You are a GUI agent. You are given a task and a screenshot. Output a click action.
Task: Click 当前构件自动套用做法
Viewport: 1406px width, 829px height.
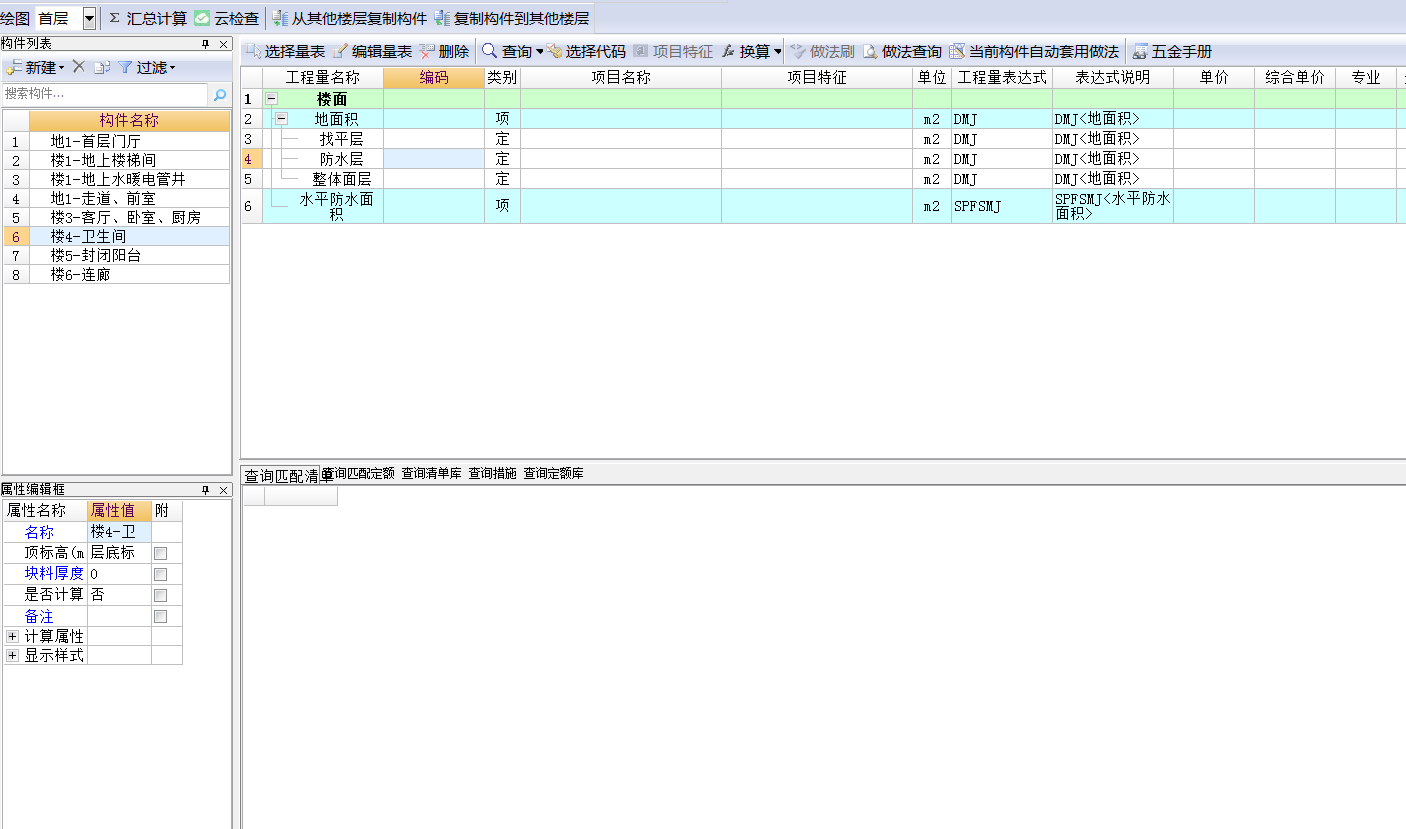click(x=1034, y=51)
